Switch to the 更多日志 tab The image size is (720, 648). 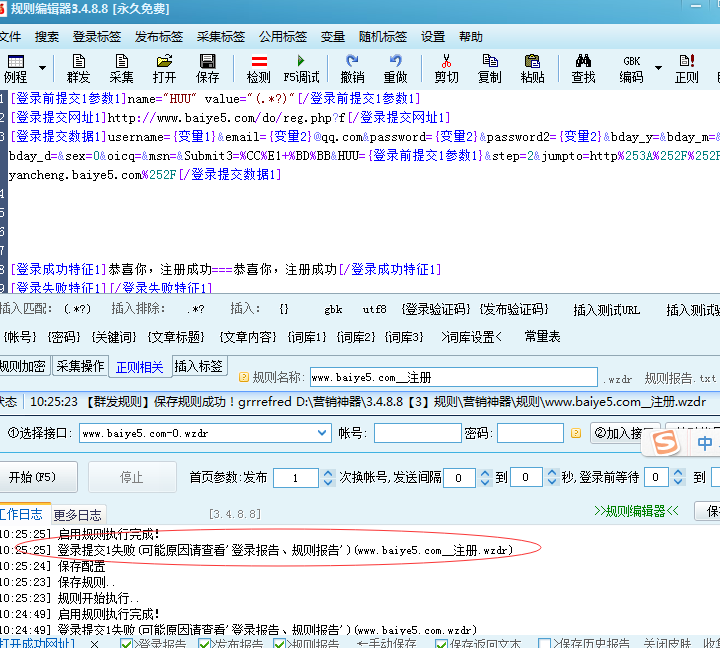pyautogui.click(x=78, y=514)
